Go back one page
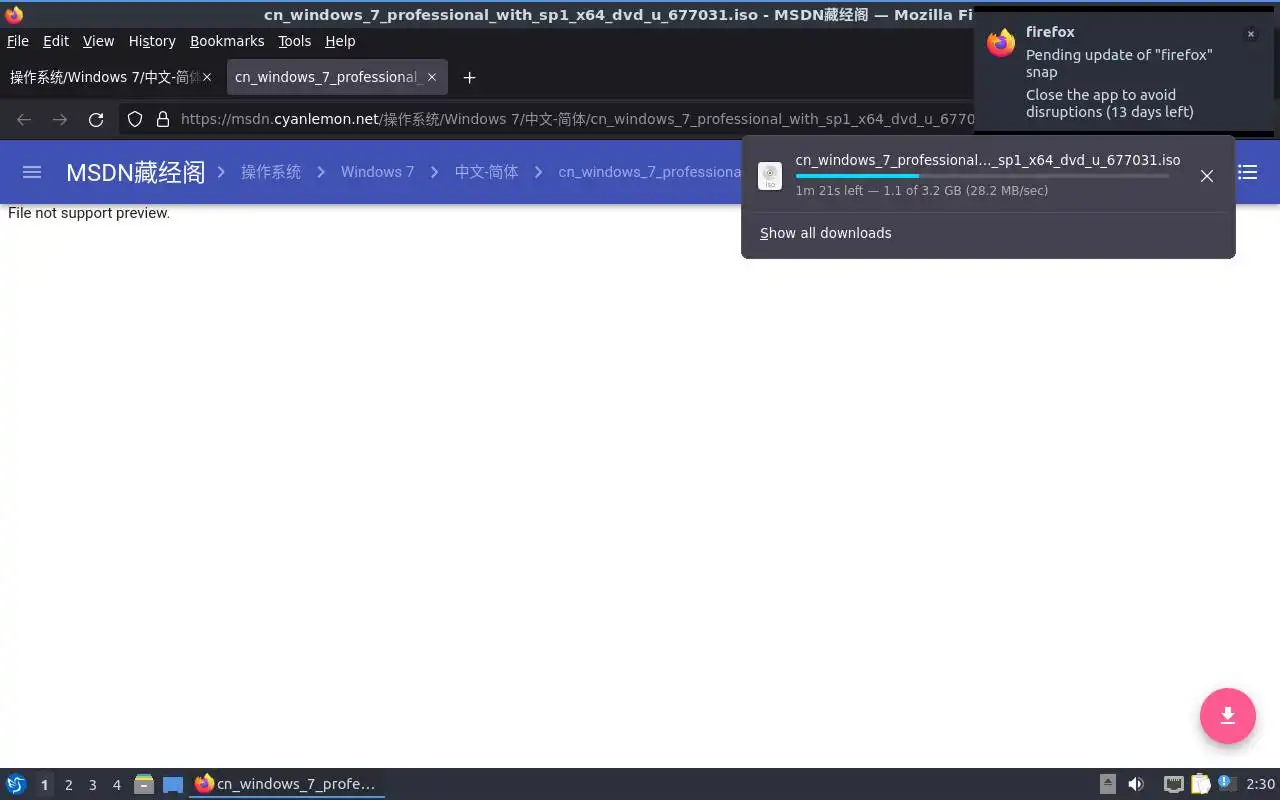 tap(24, 119)
